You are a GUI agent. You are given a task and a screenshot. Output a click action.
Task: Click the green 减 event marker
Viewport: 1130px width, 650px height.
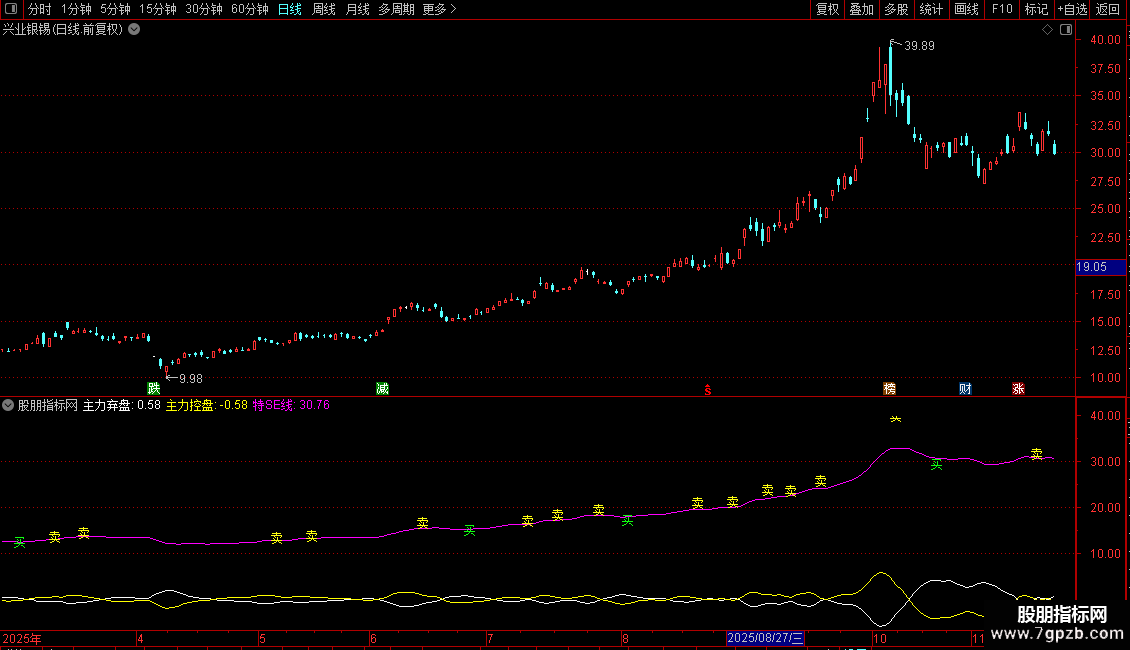click(x=382, y=388)
